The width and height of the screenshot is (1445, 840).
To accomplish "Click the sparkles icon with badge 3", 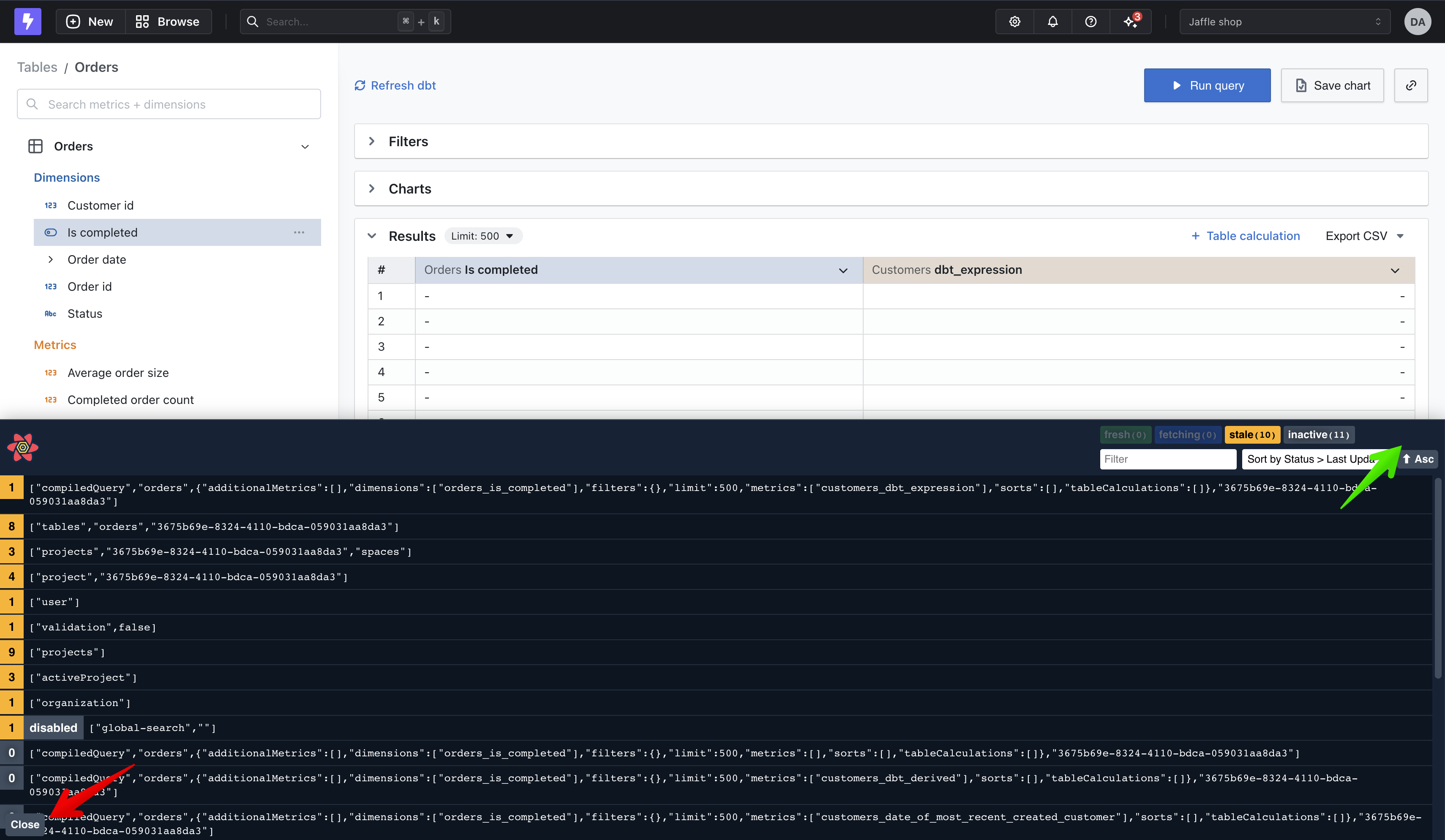I will (x=1129, y=21).
